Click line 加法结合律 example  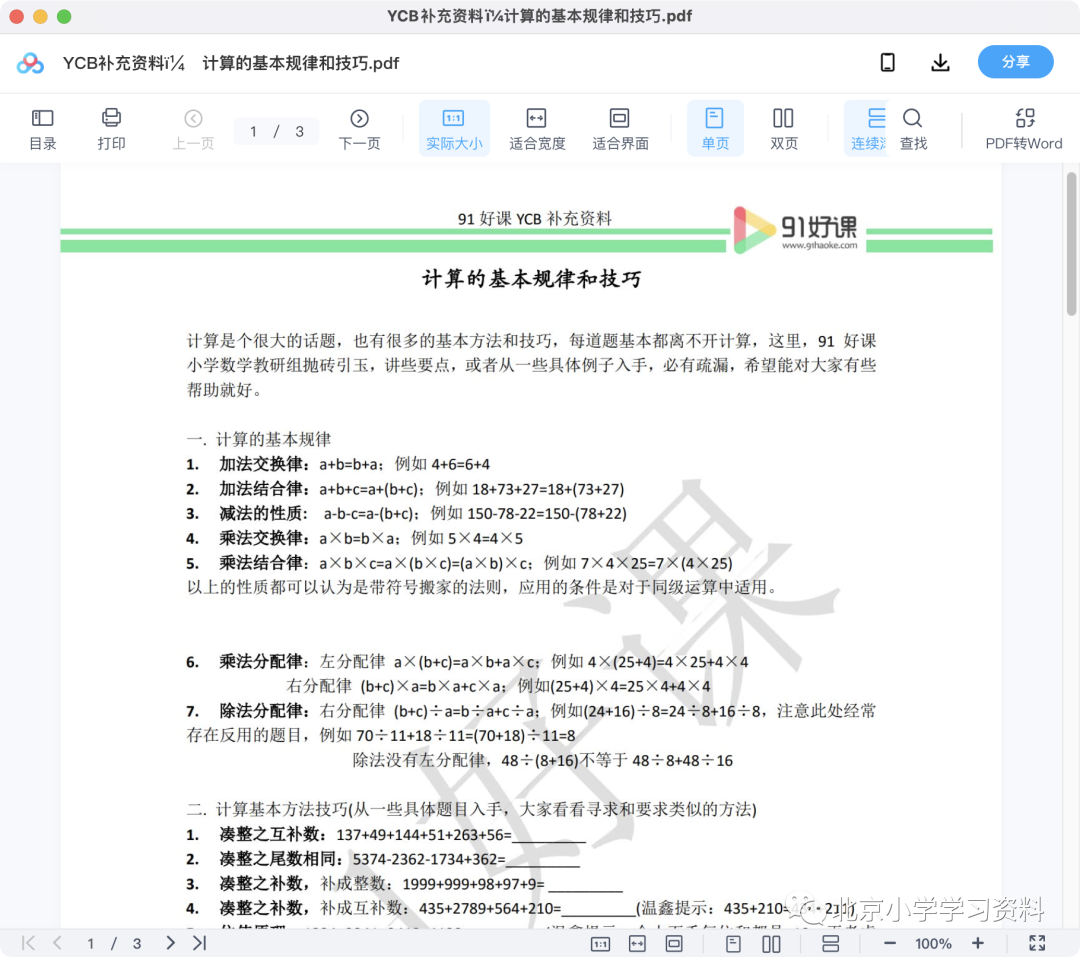(405, 489)
